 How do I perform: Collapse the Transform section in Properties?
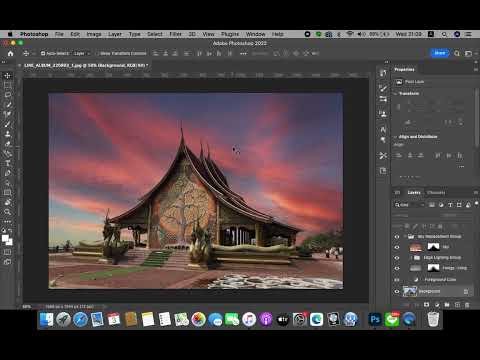tap(395, 94)
